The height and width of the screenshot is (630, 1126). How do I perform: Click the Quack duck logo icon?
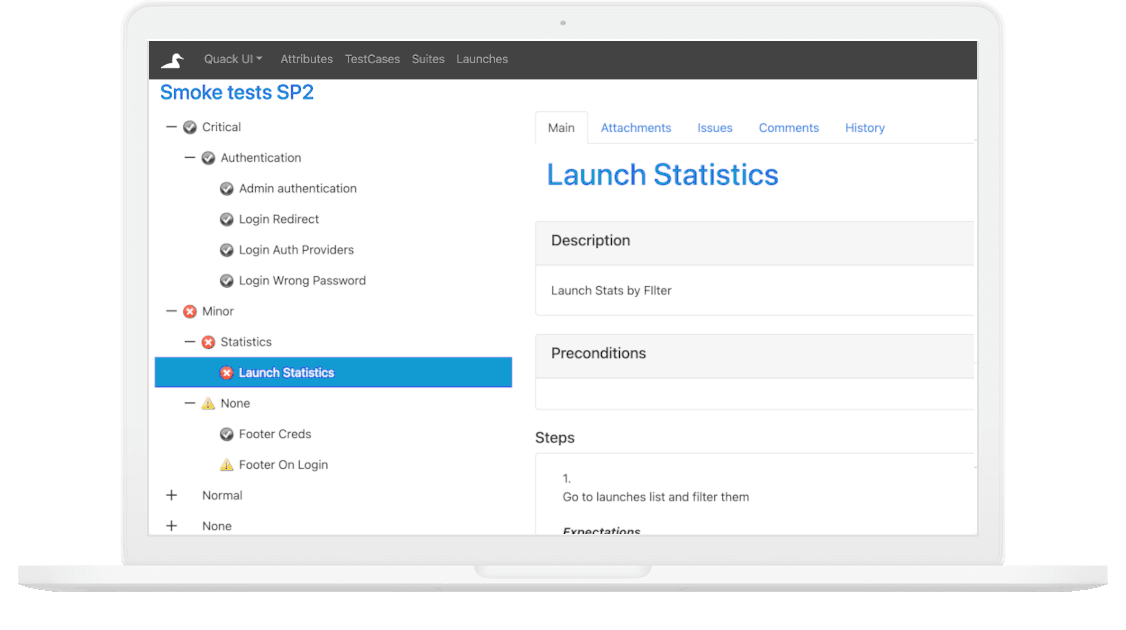[x=172, y=60]
